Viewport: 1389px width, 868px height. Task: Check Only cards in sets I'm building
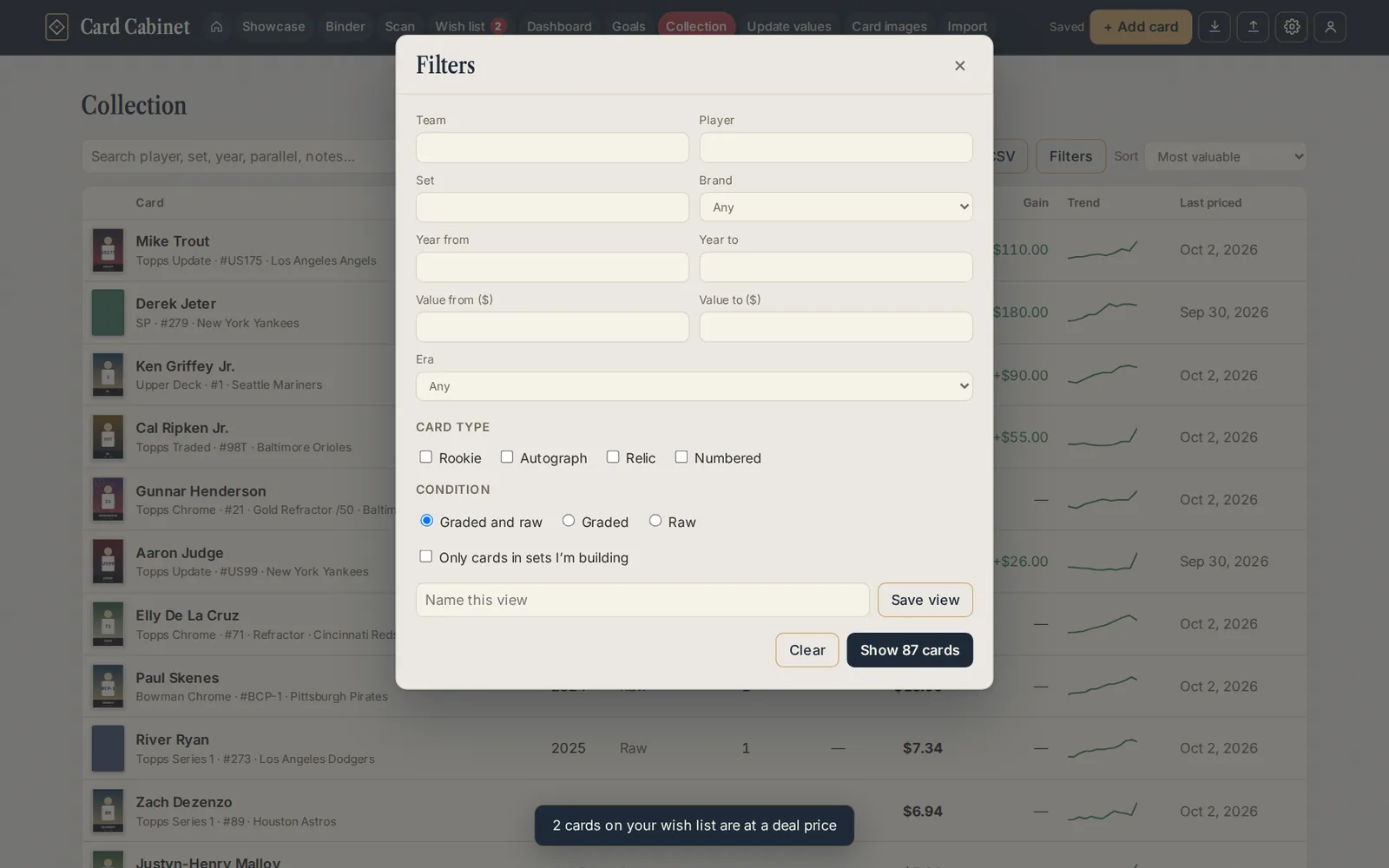(x=425, y=556)
